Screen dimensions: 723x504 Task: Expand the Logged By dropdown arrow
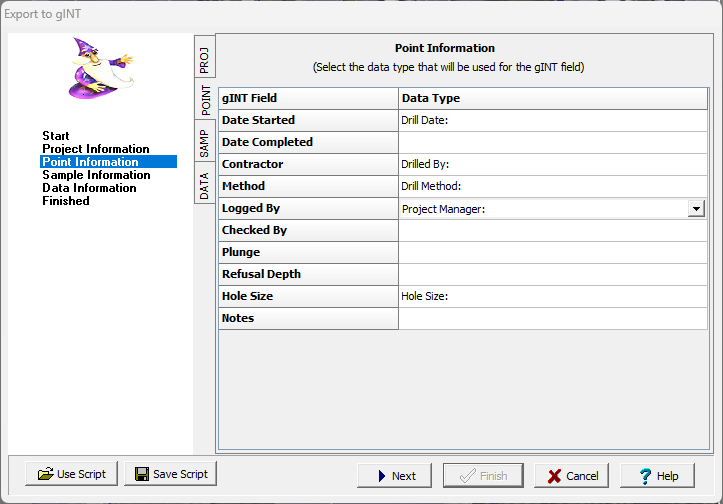click(696, 209)
